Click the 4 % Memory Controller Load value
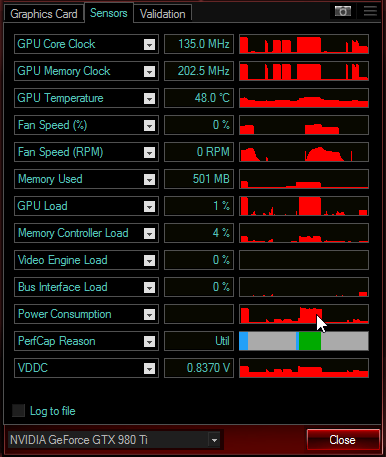386x457 pixels. click(x=199, y=233)
